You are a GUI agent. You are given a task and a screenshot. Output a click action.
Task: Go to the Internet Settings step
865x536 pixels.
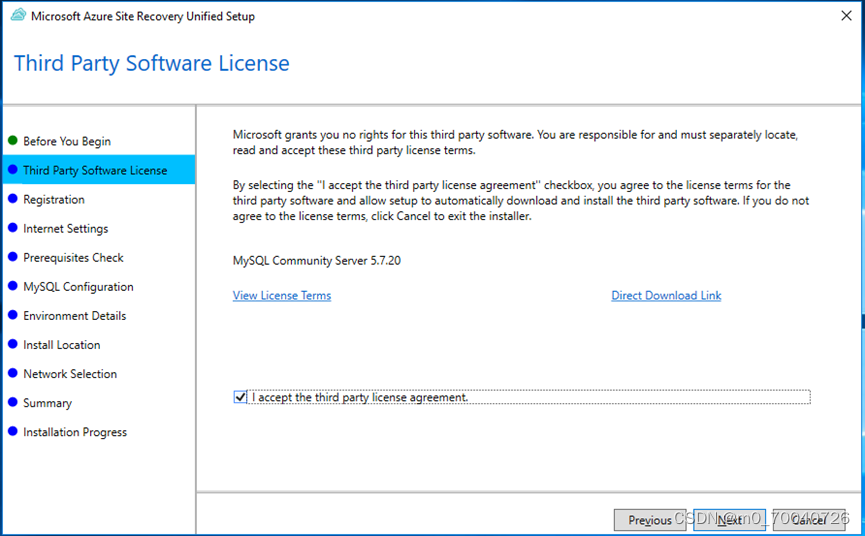66,229
